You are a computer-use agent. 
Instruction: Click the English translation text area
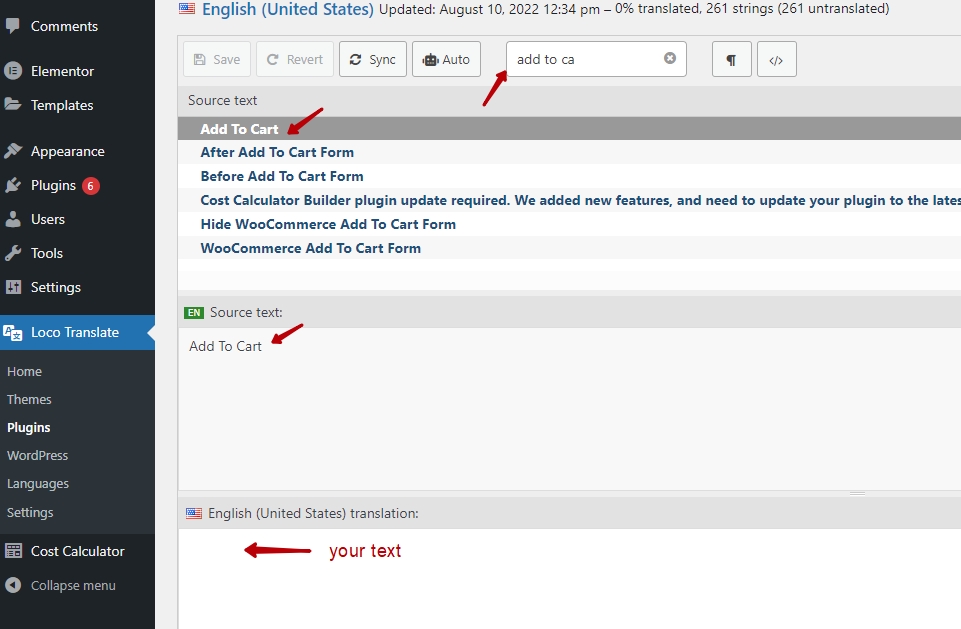pyautogui.click(x=569, y=579)
